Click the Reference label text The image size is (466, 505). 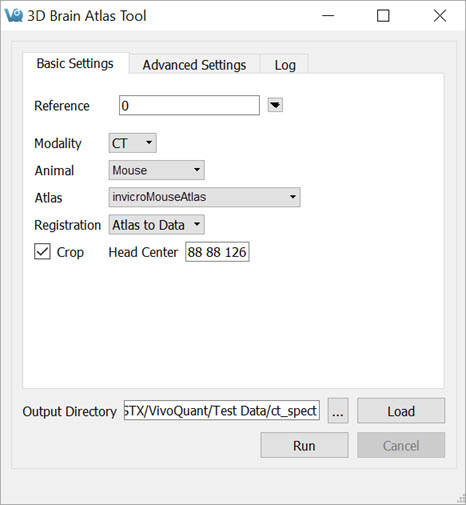click(x=62, y=106)
